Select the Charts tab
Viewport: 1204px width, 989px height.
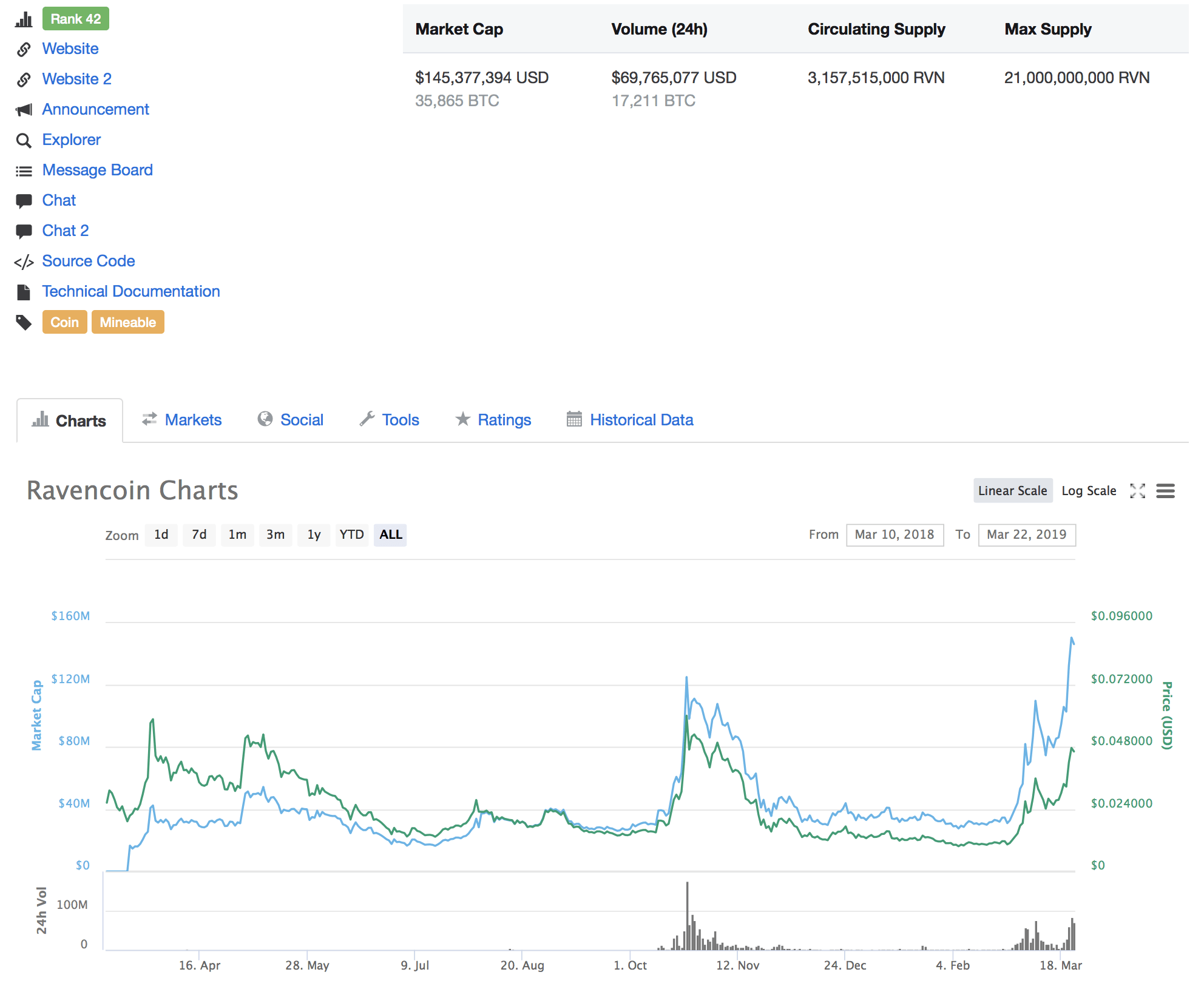(x=70, y=420)
